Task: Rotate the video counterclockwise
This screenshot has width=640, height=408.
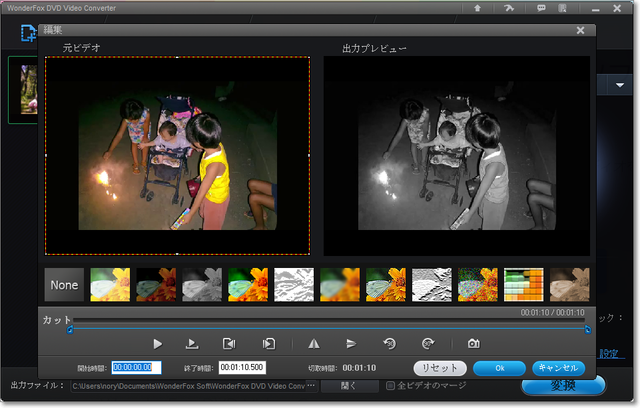Action: (x=390, y=343)
